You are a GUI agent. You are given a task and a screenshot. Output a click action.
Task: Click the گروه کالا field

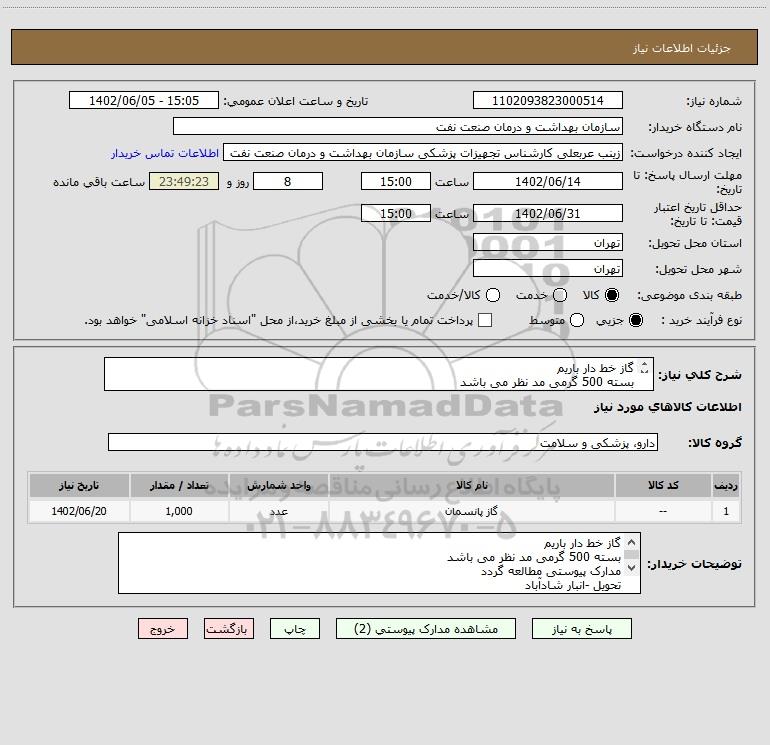(383, 442)
